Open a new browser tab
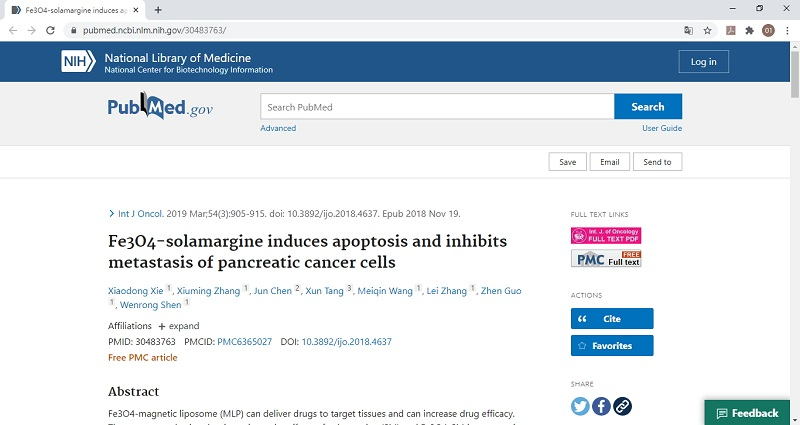This screenshot has width=800, height=425. tap(158, 9)
